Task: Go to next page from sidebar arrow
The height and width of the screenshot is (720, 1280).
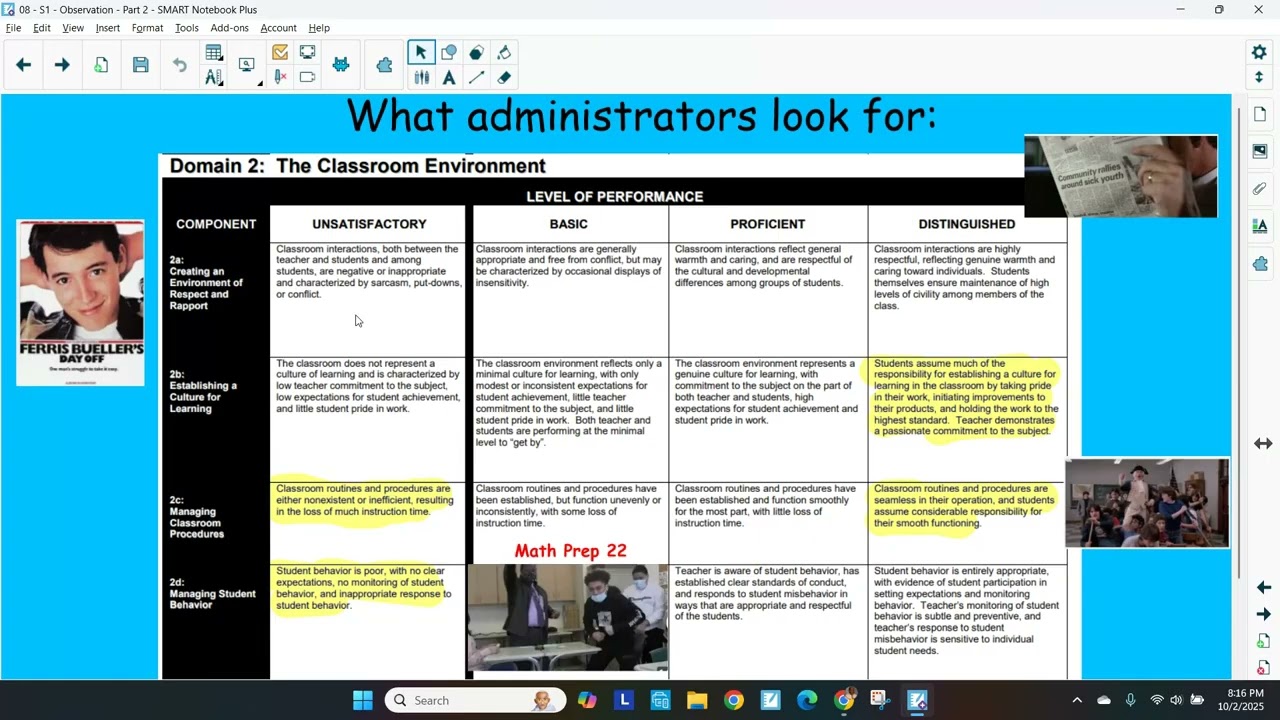Action: (1263, 614)
